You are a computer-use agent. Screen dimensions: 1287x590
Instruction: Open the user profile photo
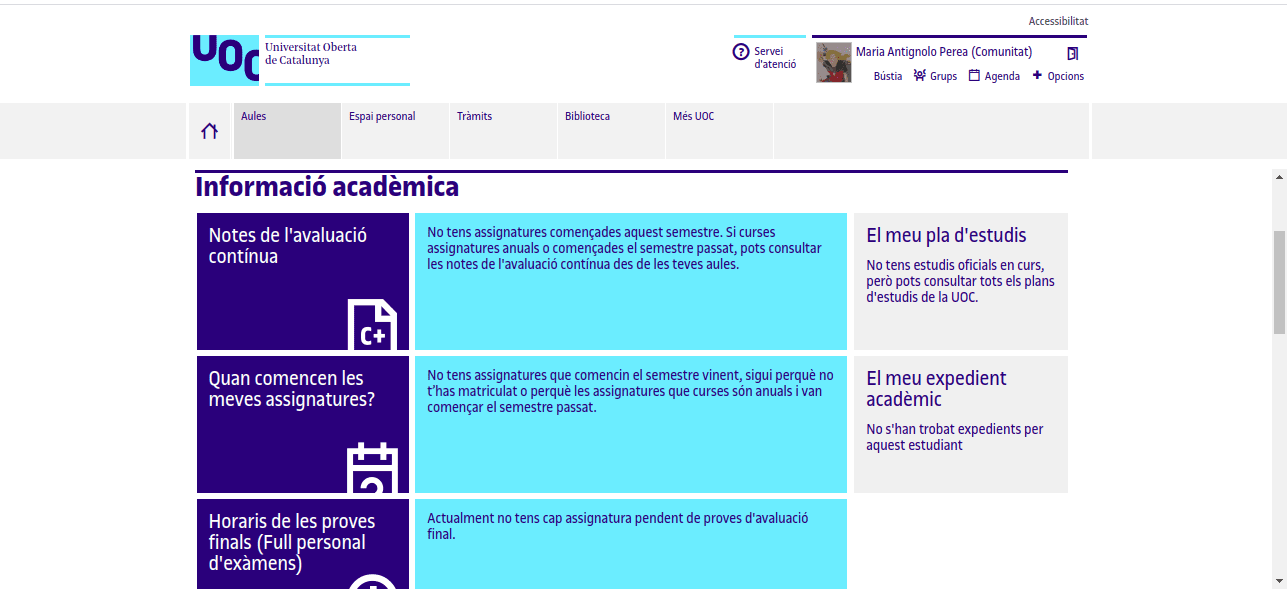pyautogui.click(x=834, y=63)
